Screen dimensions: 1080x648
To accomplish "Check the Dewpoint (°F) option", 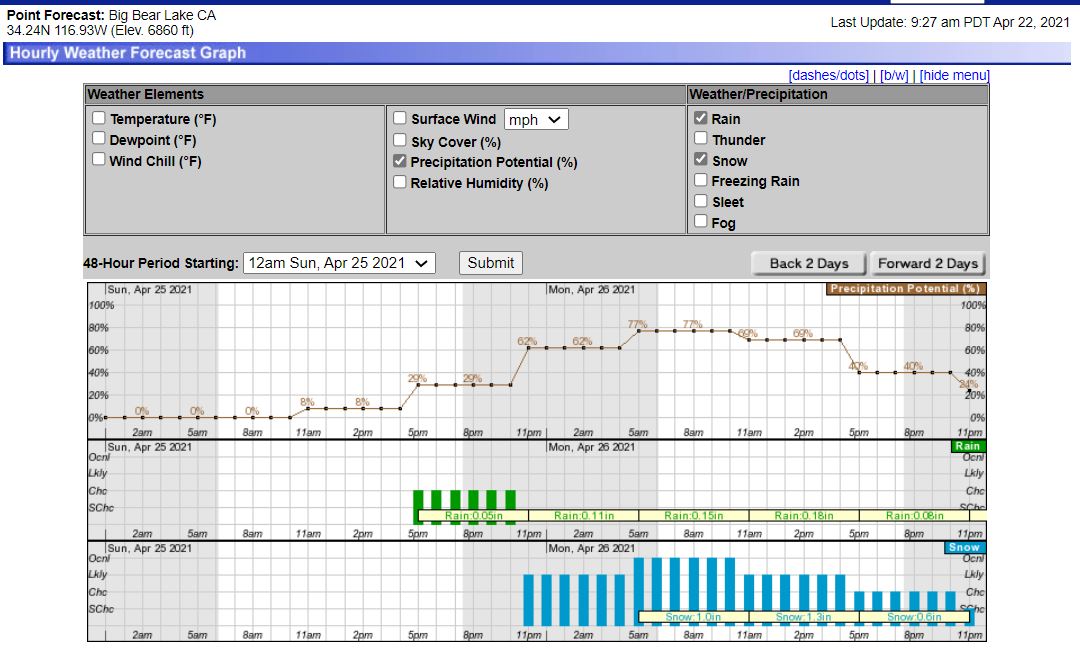I will [99, 139].
